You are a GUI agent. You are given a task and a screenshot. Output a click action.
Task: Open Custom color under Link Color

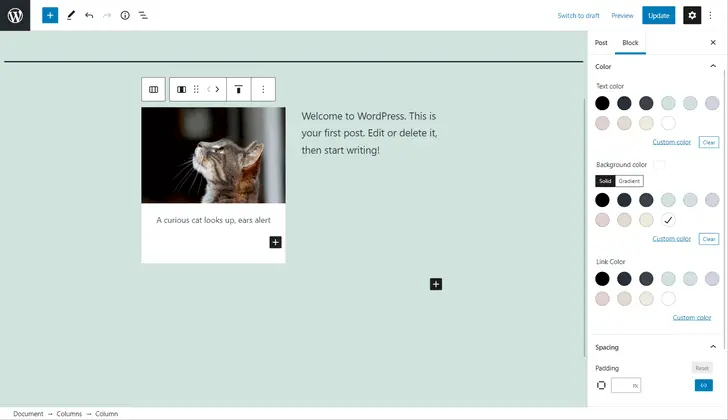tap(692, 317)
